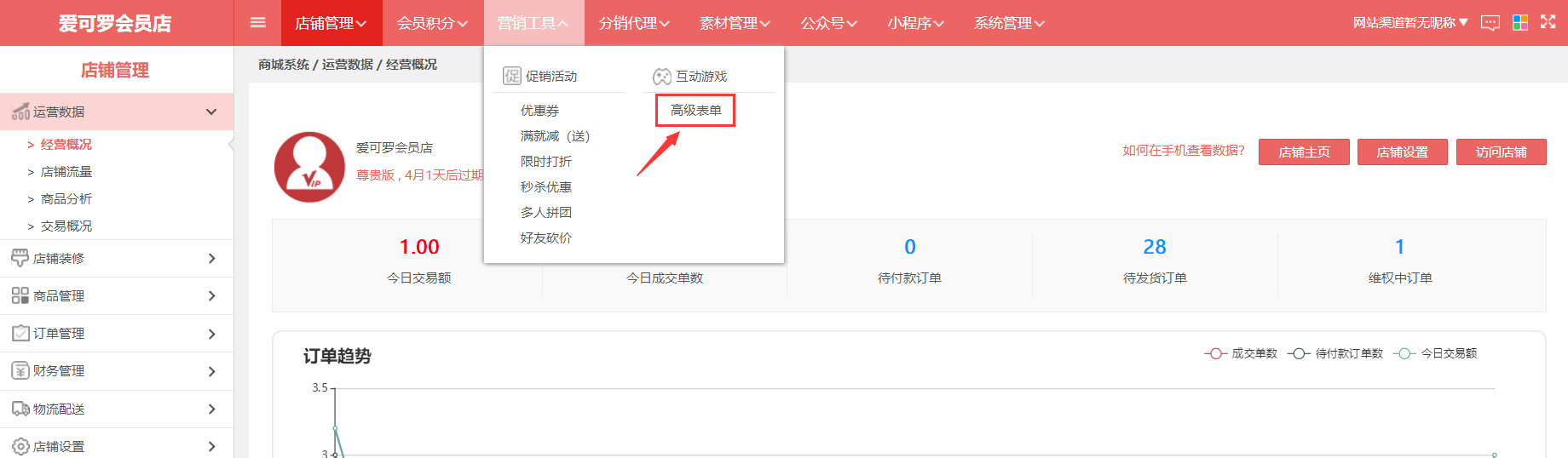Image resolution: width=1568 pixels, height=458 pixels.
Task: Open the 如何在手机查看数据 help link
Action: coord(1183,151)
